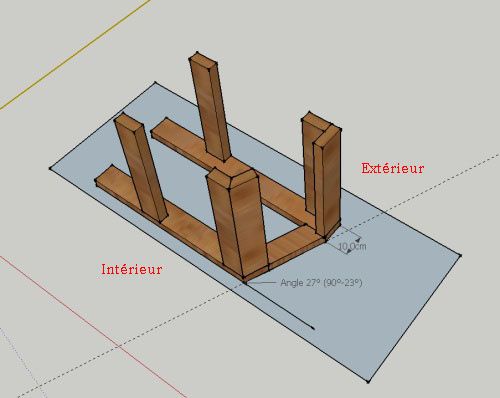The width and height of the screenshot is (500, 398).
Task: Click the red Extérieur text label
Action: click(x=393, y=168)
